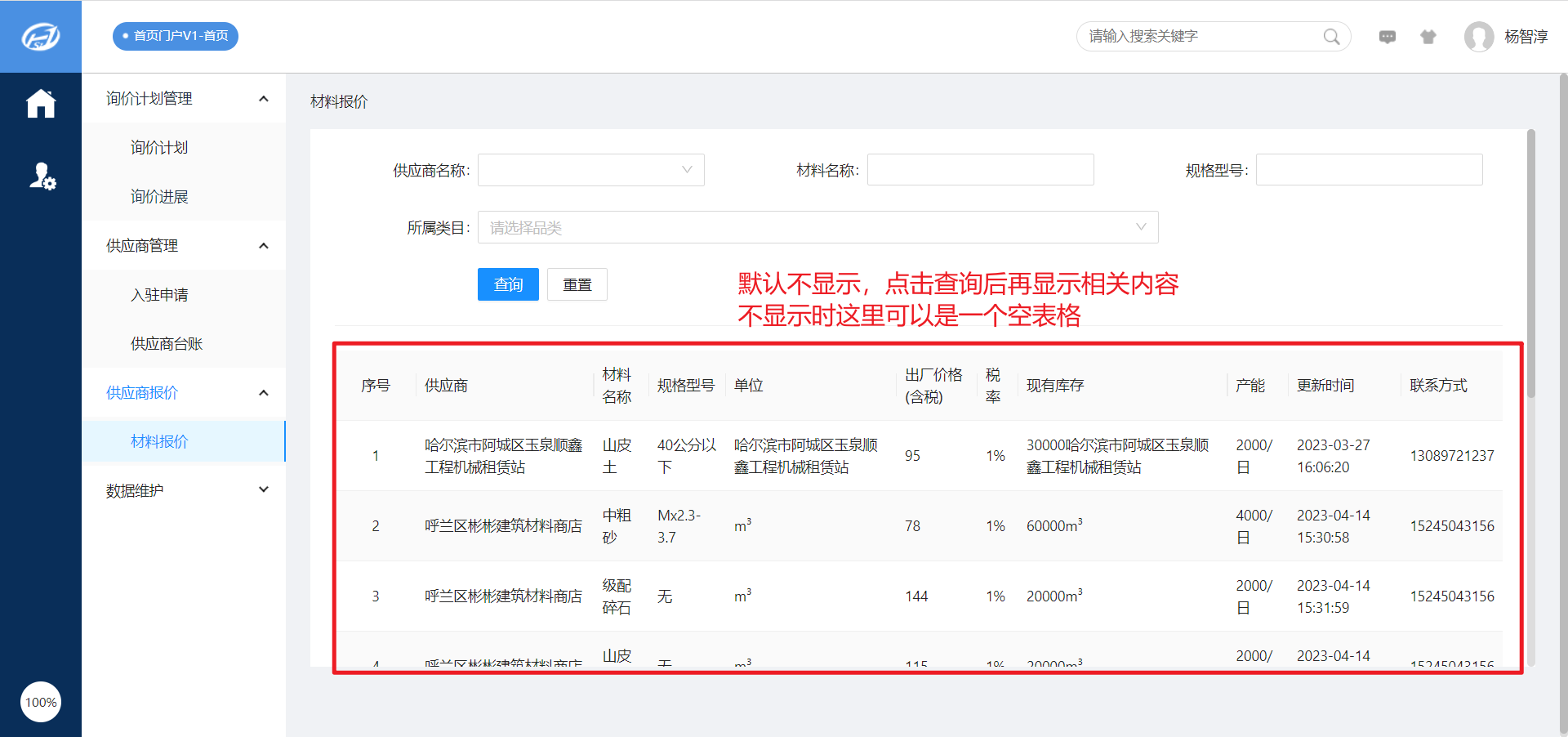The width and height of the screenshot is (1568, 737).
Task: Collapse the 供应商报价 menu group
Action: (184, 393)
